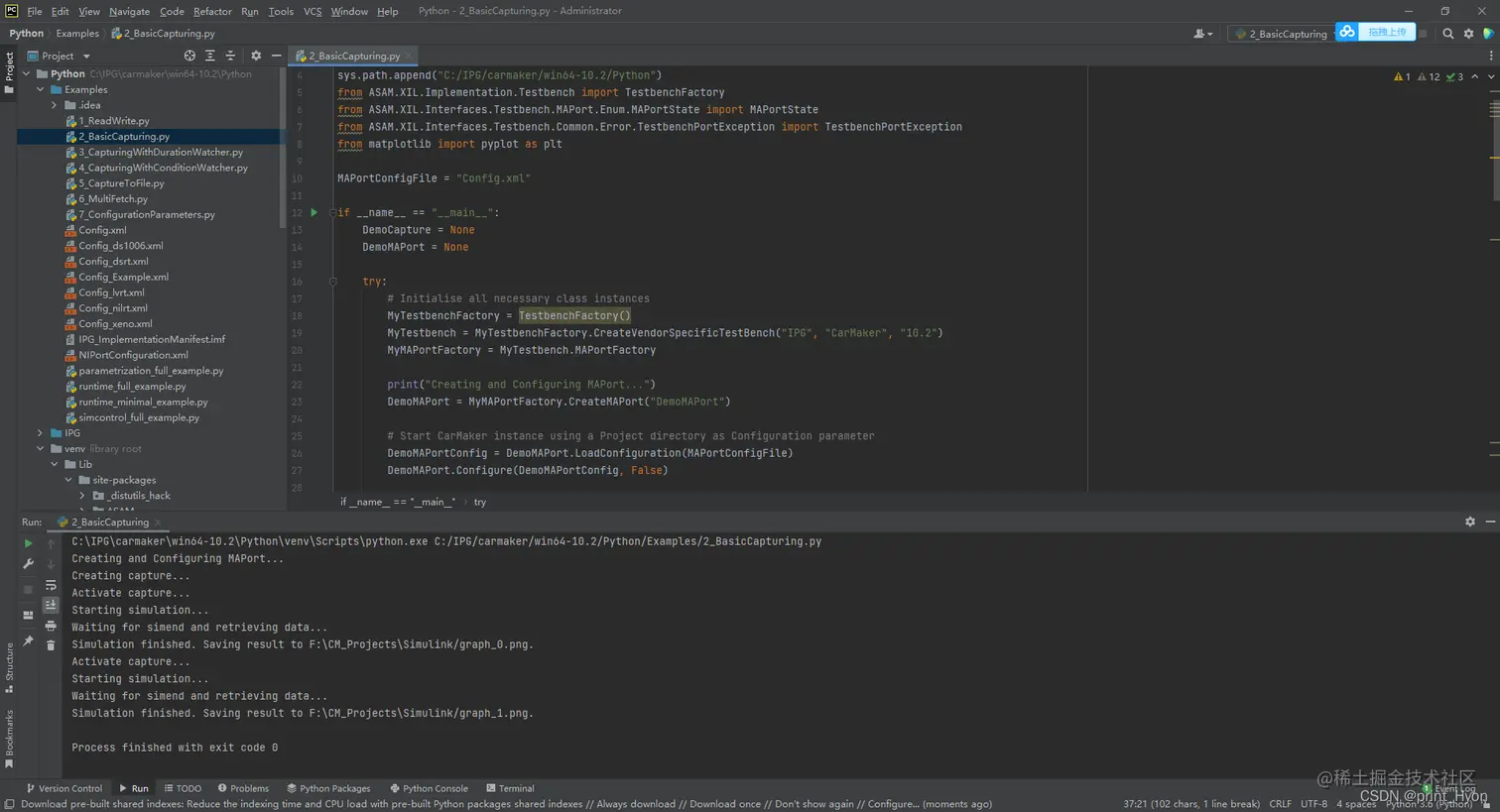Screen dimensions: 1500x812
Task: Click expand all icon in Project panel
Action: pos(210,56)
